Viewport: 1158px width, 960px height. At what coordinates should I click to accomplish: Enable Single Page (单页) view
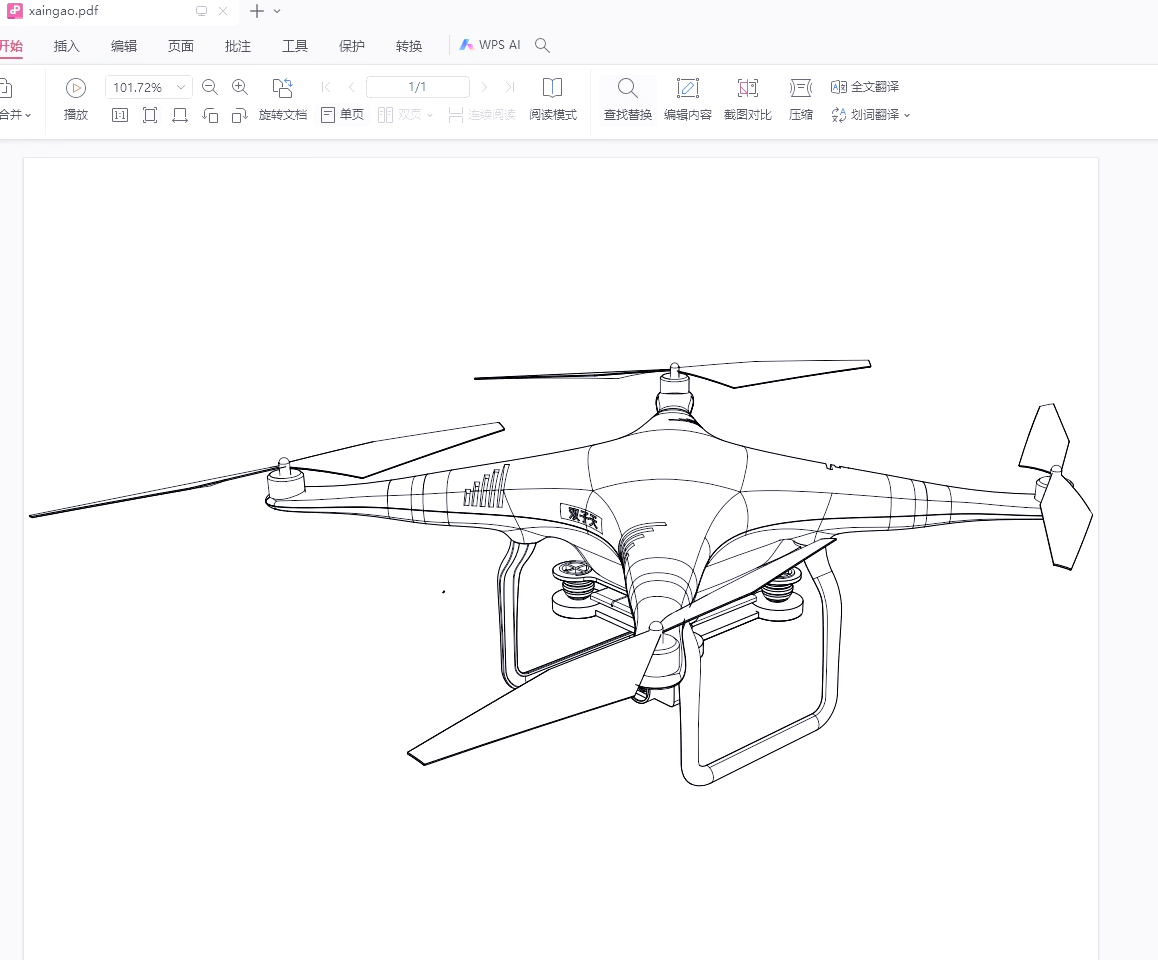point(342,115)
